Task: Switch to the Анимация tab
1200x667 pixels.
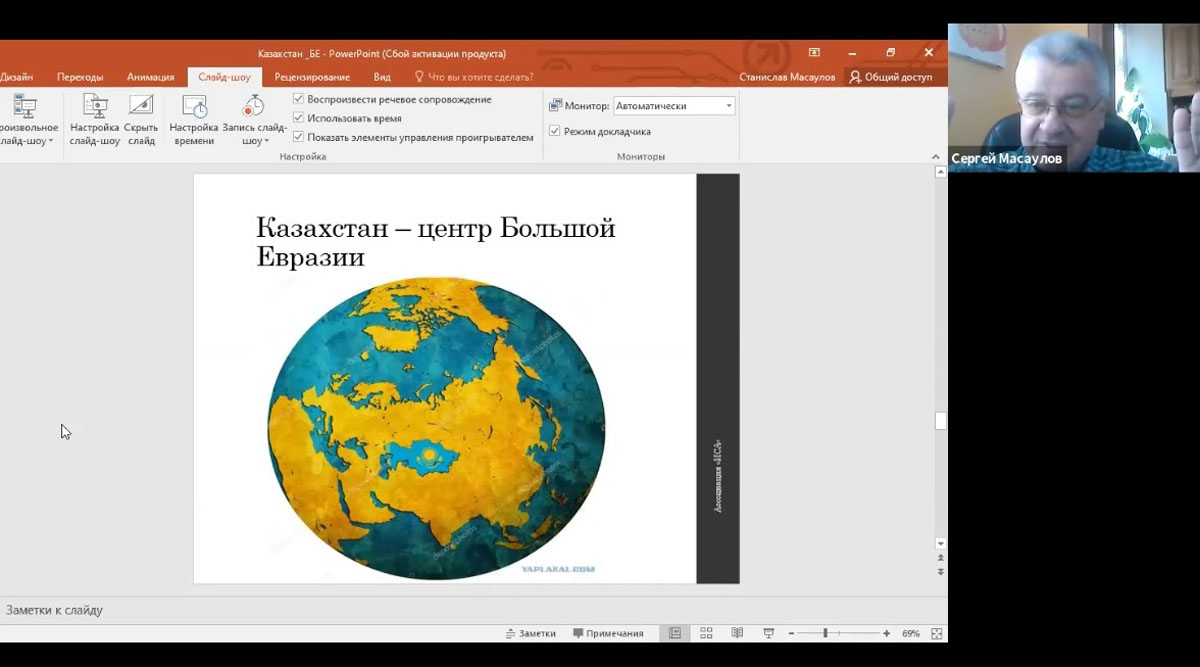Action: coord(150,77)
